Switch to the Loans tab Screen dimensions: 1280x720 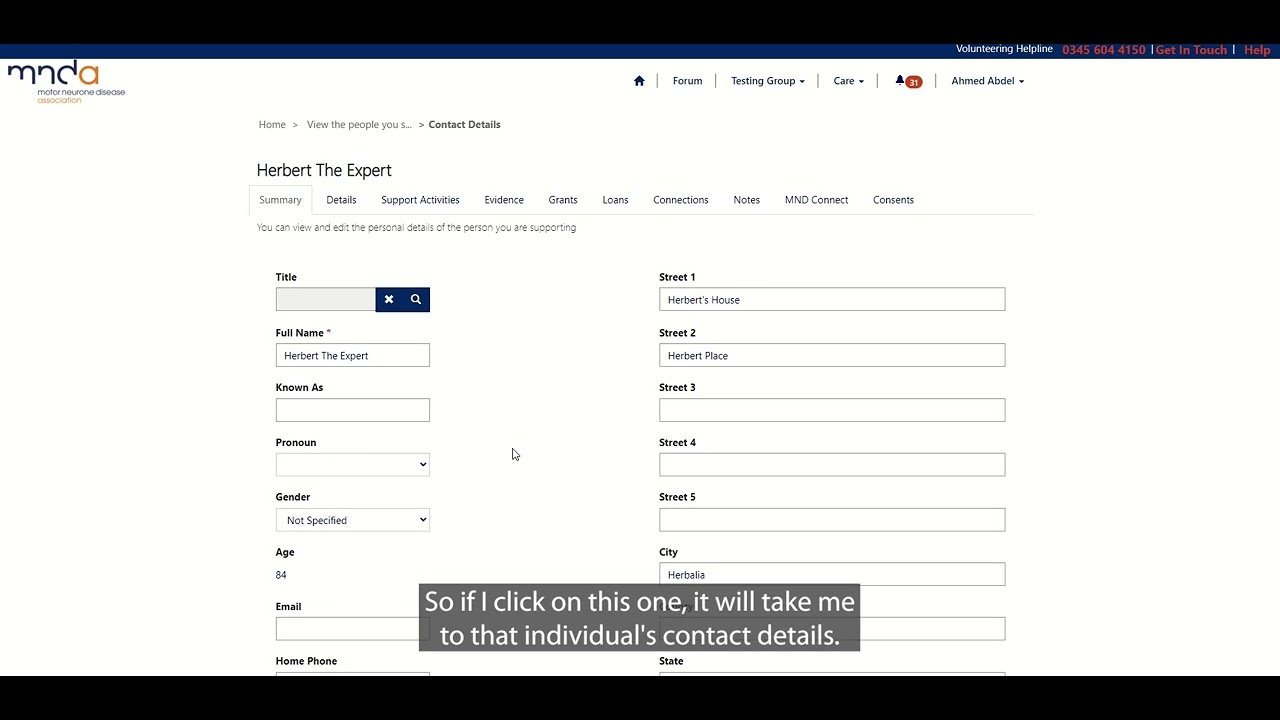[x=615, y=200]
